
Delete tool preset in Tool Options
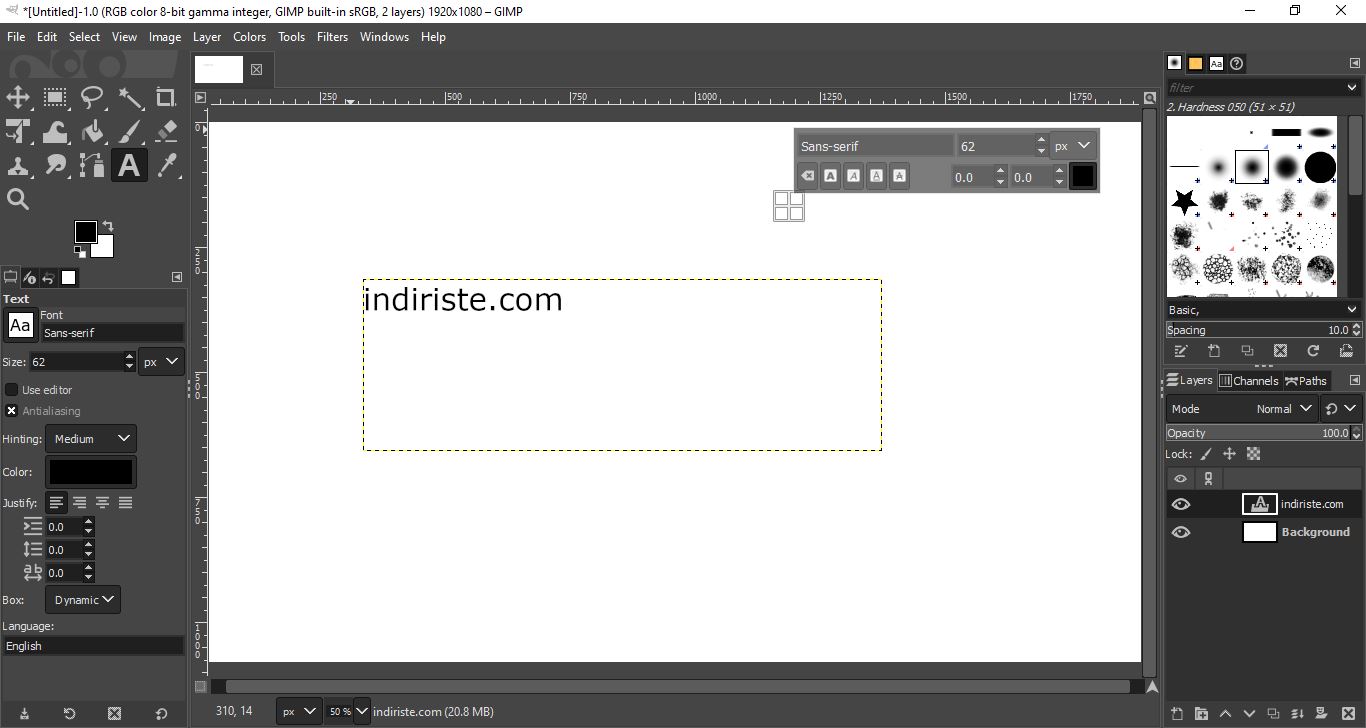(114, 714)
